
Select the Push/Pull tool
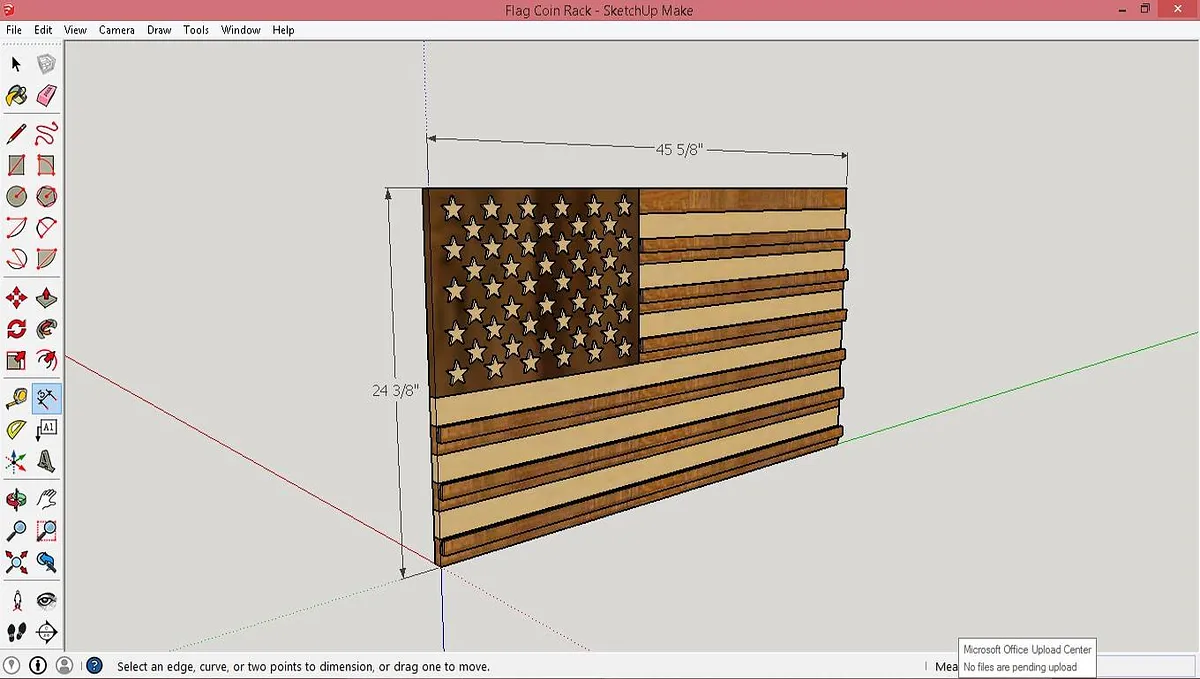[x=47, y=298]
